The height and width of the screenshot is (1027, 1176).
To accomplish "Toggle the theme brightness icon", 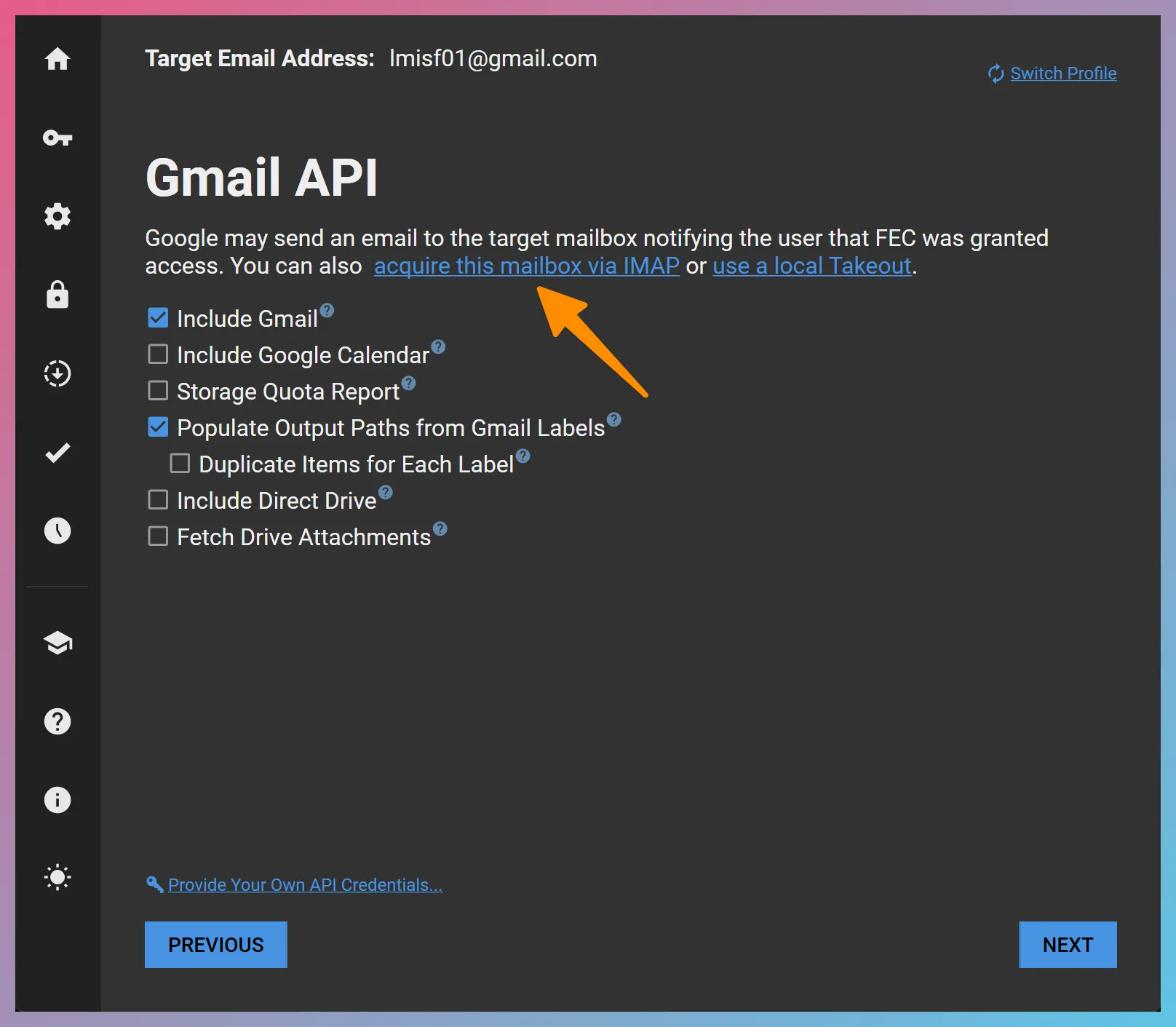I will click(x=57, y=878).
